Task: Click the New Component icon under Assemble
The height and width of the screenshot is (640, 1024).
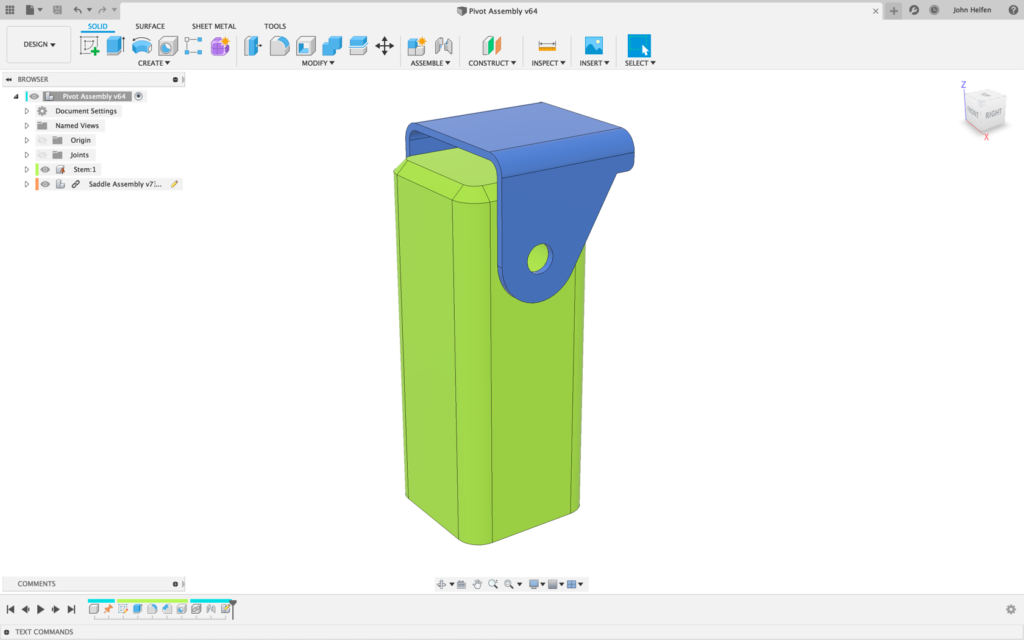Action: click(x=417, y=45)
